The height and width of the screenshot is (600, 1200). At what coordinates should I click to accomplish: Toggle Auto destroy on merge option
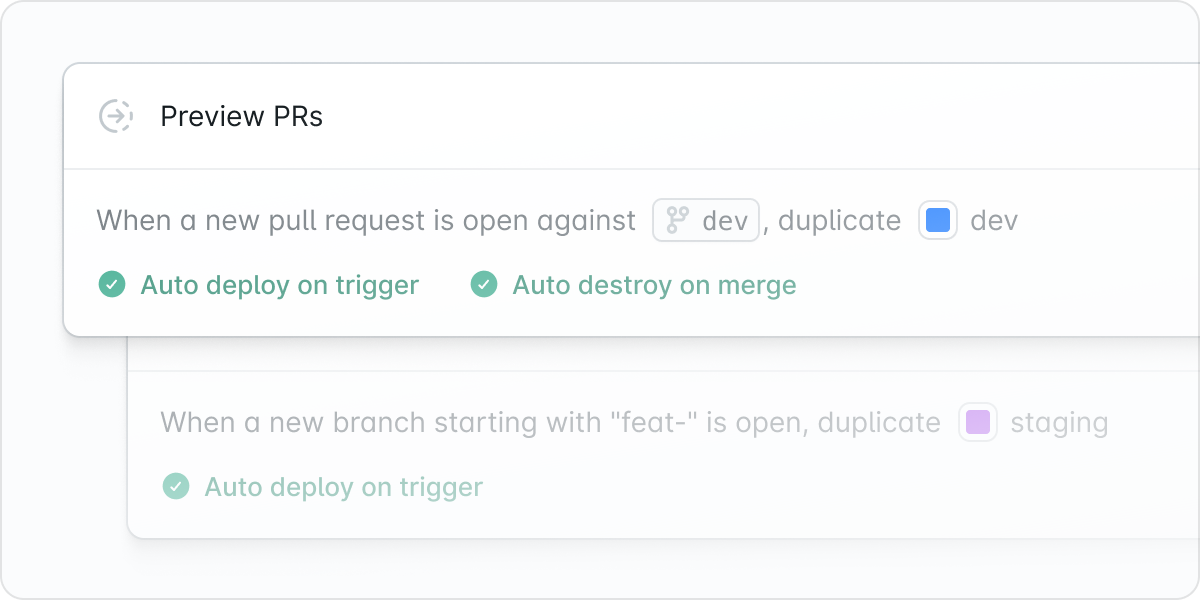pyautogui.click(x=654, y=285)
